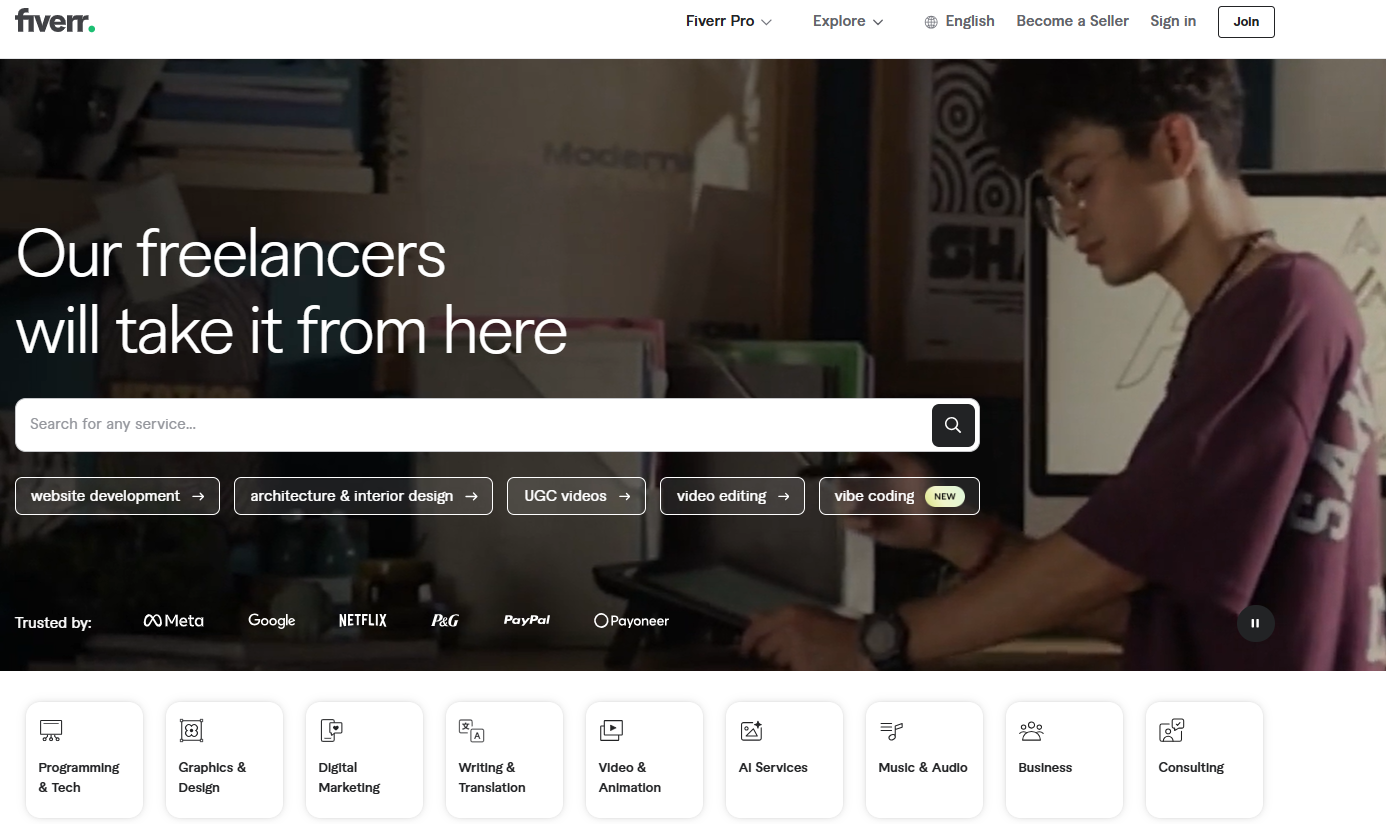
Task: Open the Graphics & Design category icon
Action: coord(191,731)
